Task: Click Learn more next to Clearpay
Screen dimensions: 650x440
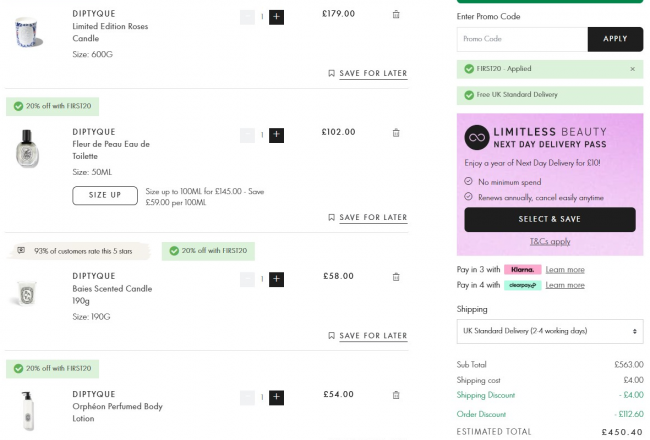Action: tap(565, 285)
